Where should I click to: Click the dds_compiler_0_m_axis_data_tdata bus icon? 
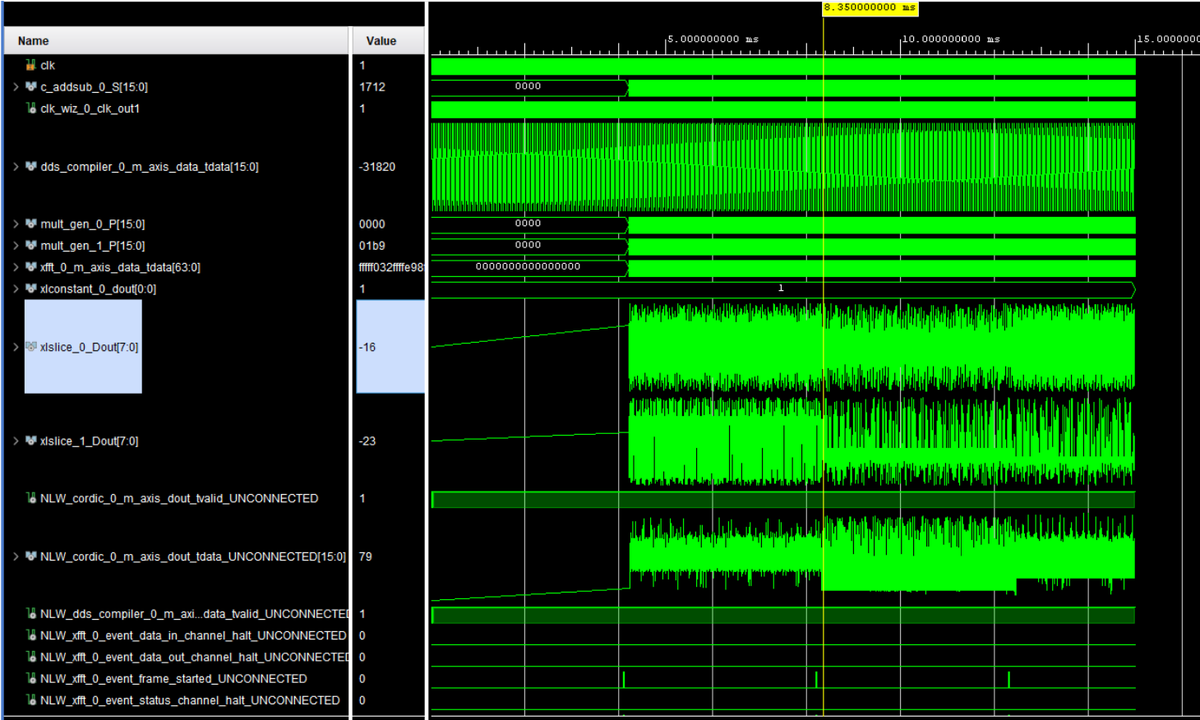[x=31, y=167]
